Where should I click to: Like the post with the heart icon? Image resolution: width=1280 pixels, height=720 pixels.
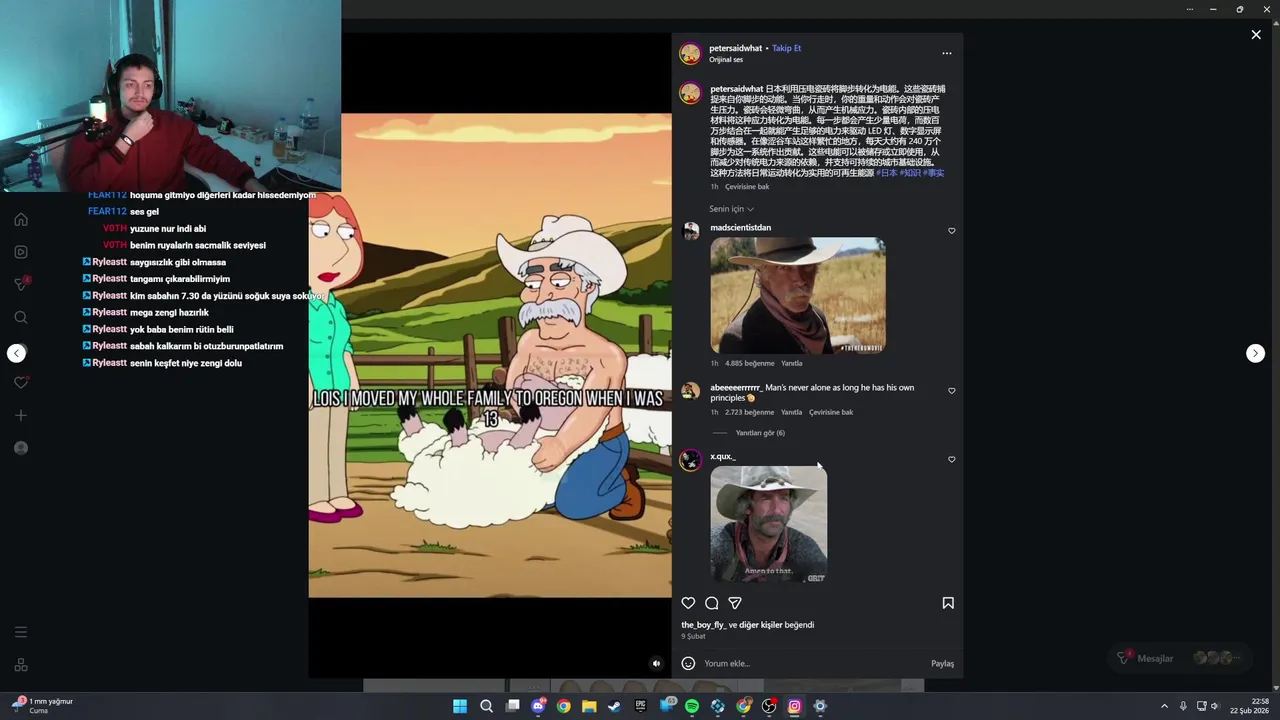[x=688, y=603]
